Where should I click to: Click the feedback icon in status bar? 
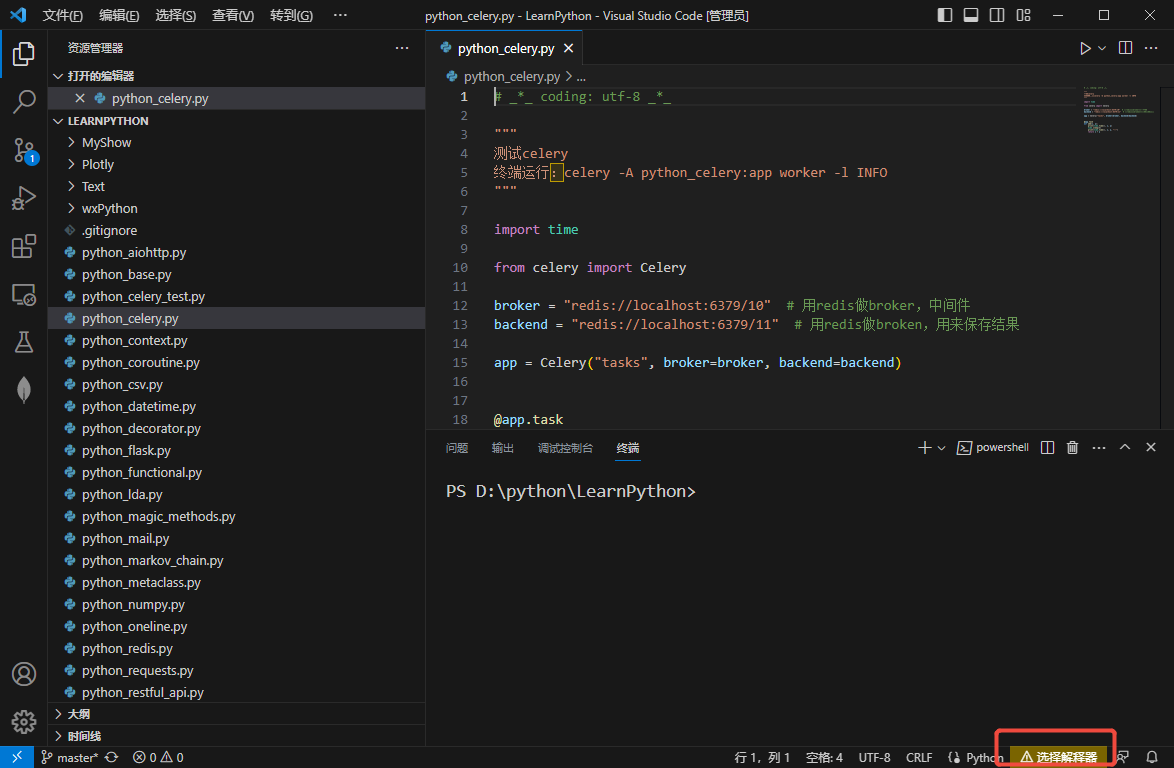[1123, 757]
